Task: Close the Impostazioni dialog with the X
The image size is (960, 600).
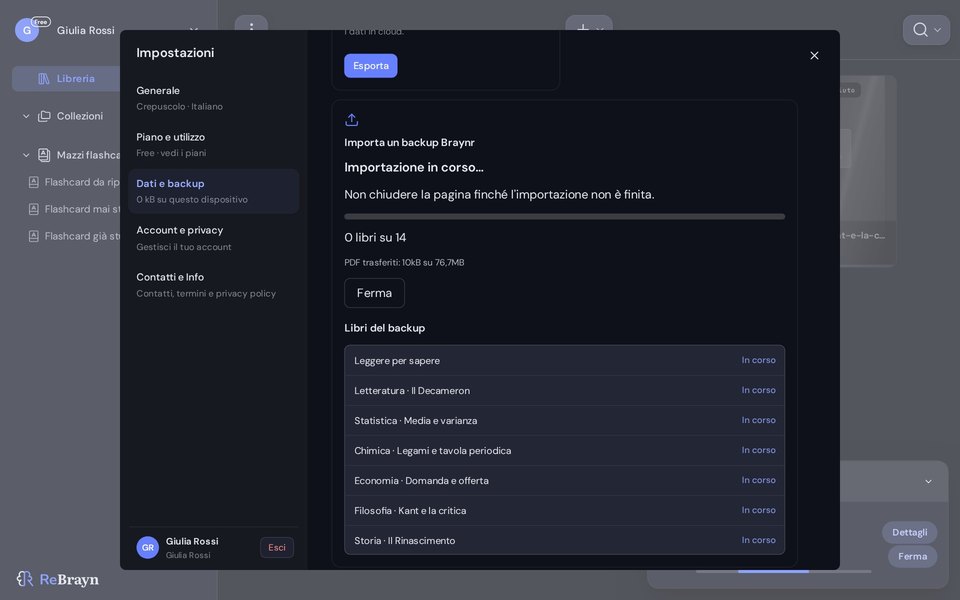Action: click(814, 56)
